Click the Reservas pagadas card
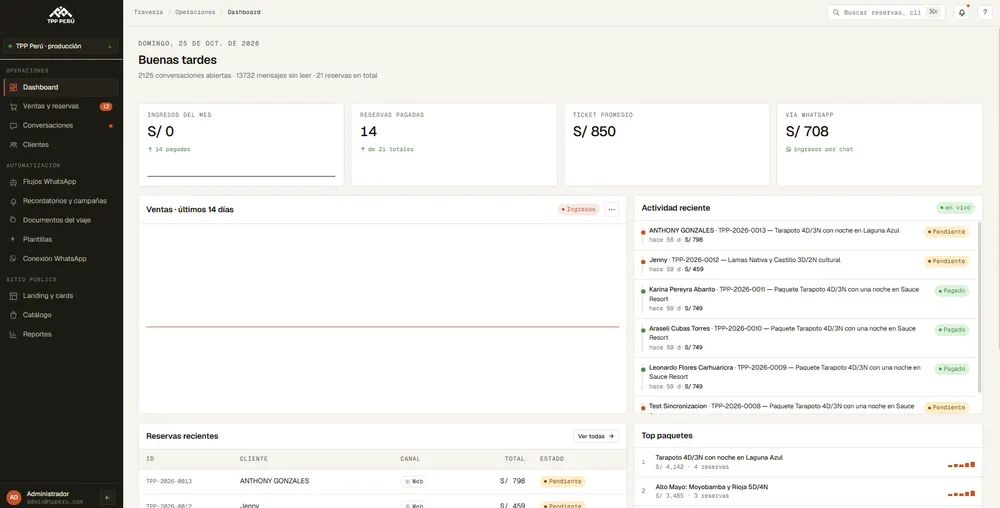This screenshot has width=1000, height=508. point(454,145)
